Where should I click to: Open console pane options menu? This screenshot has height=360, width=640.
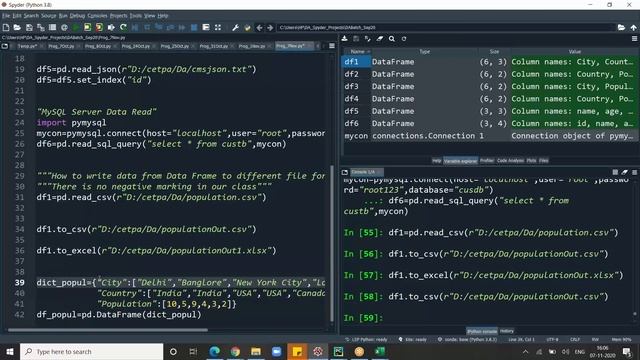[x=634, y=172]
